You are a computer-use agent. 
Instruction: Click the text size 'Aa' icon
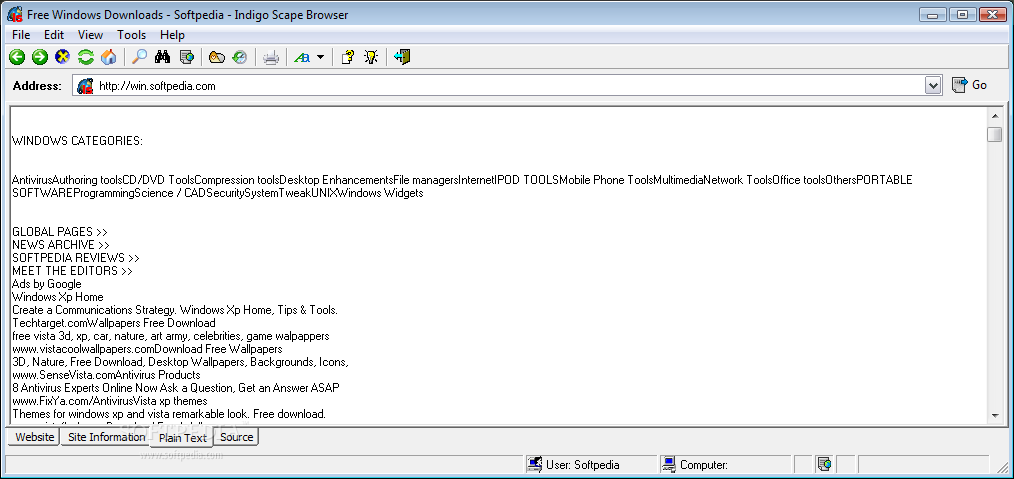[x=302, y=58]
